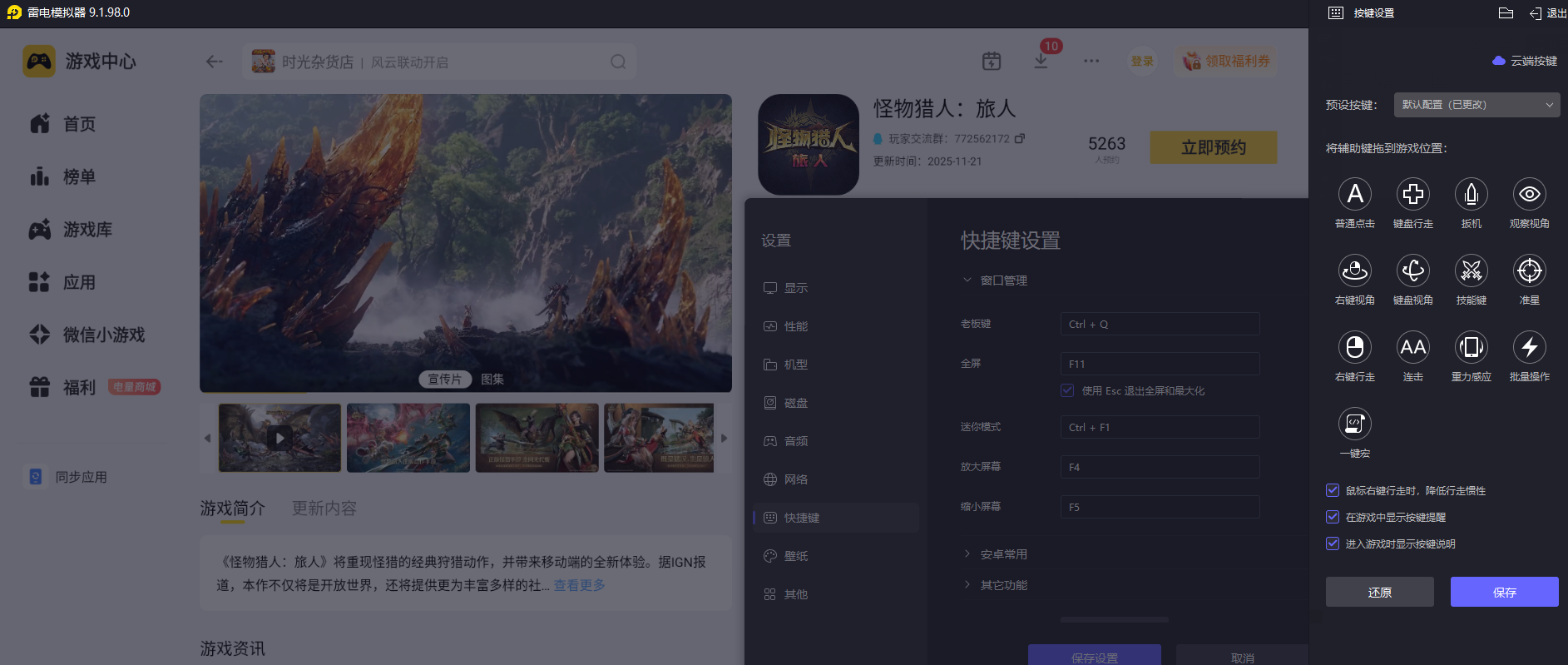Click 退出 to exit key settings

click(x=1548, y=13)
